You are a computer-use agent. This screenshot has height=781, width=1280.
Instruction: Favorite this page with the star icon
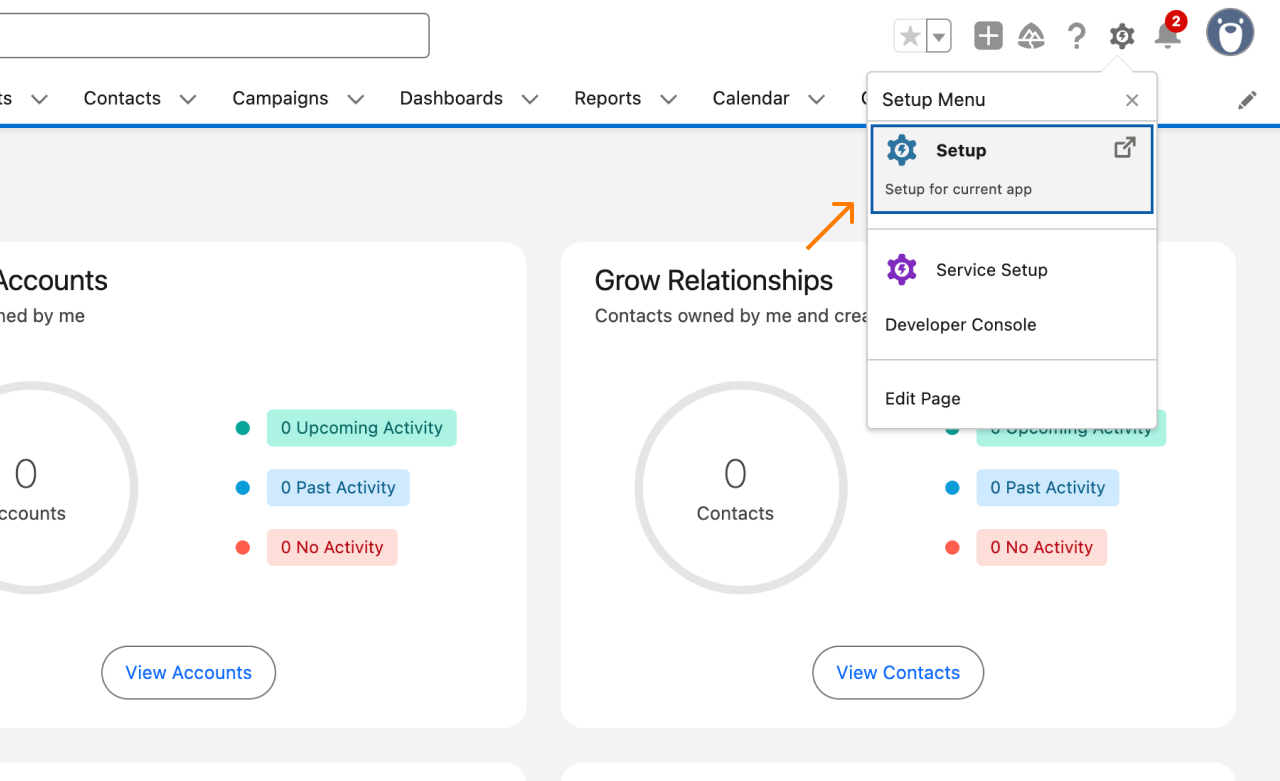(910, 37)
